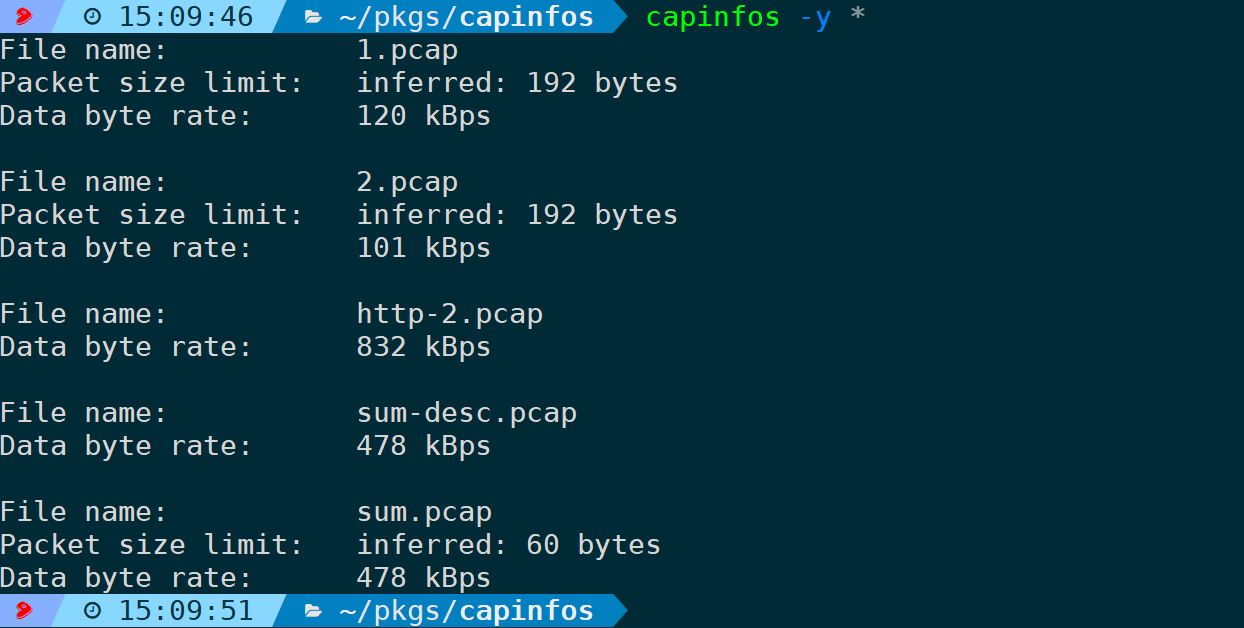Click the 2.pcap file name
This screenshot has height=628, width=1244.
(407, 182)
